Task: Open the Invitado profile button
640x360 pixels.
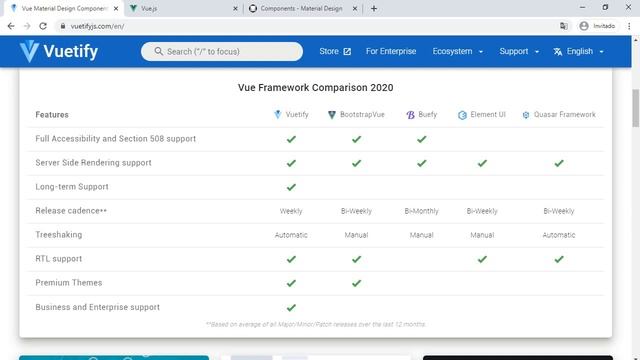Action: coord(597,26)
